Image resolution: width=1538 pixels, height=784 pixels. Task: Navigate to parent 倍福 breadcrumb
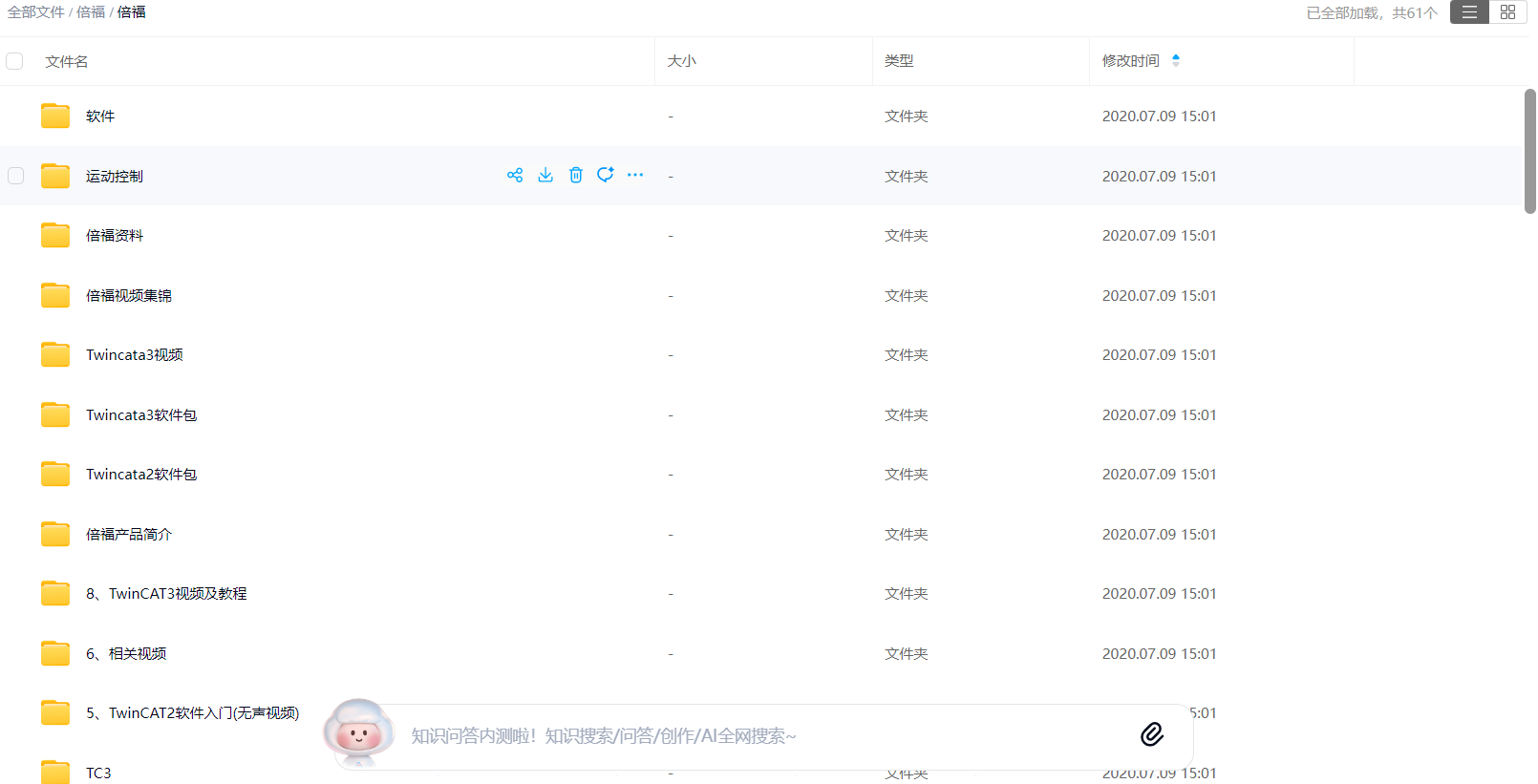coord(91,12)
